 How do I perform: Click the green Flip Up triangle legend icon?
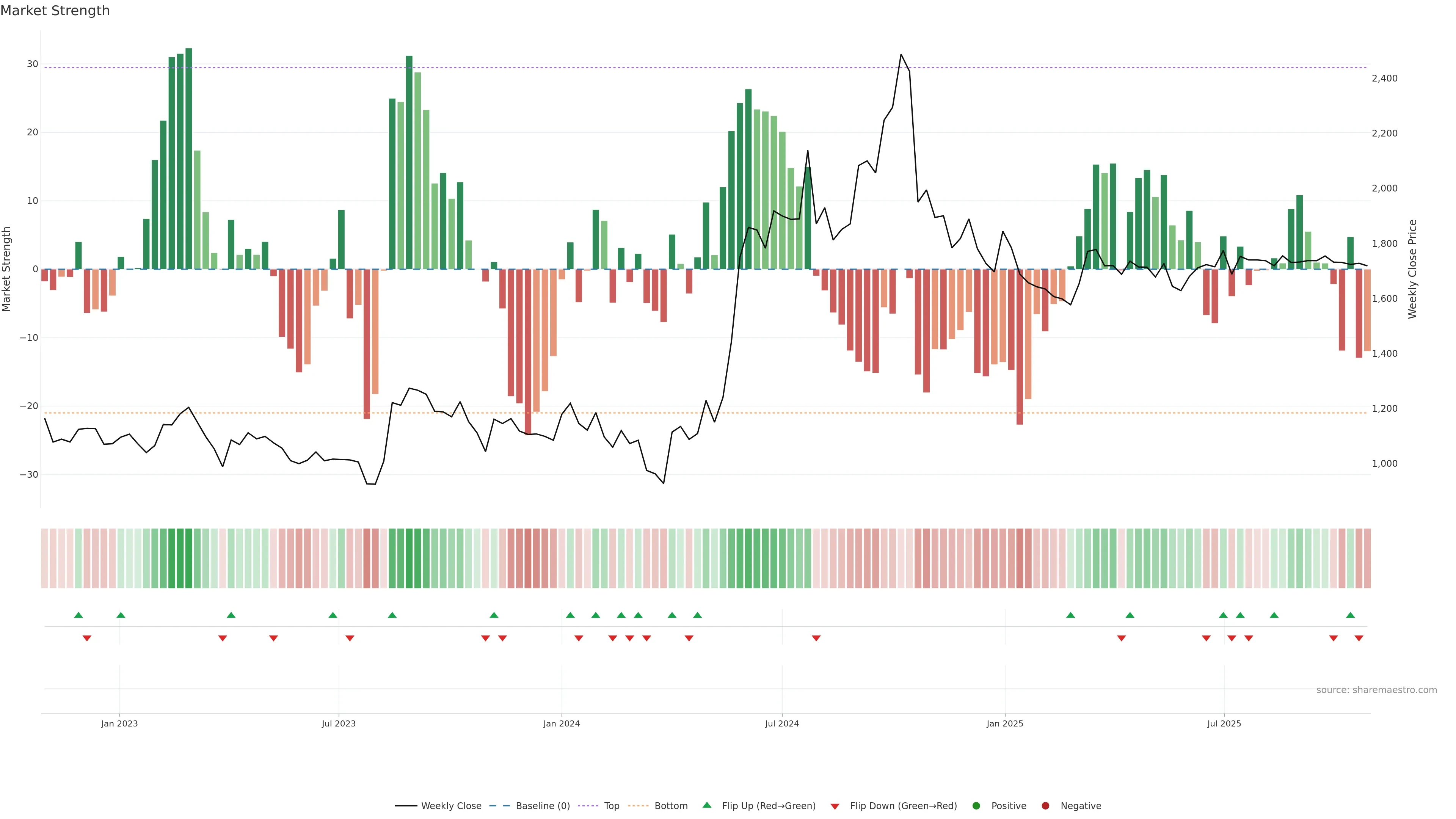706,805
